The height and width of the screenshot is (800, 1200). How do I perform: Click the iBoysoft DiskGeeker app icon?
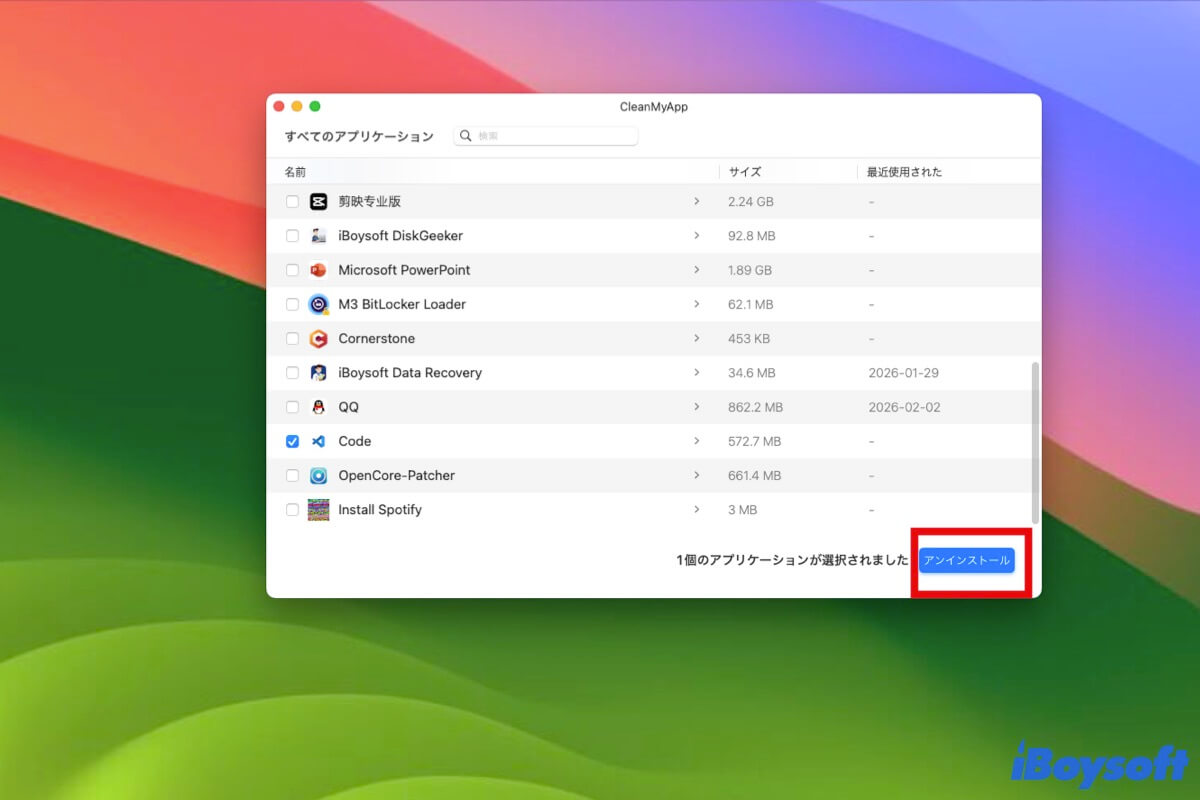click(x=320, y=236)
